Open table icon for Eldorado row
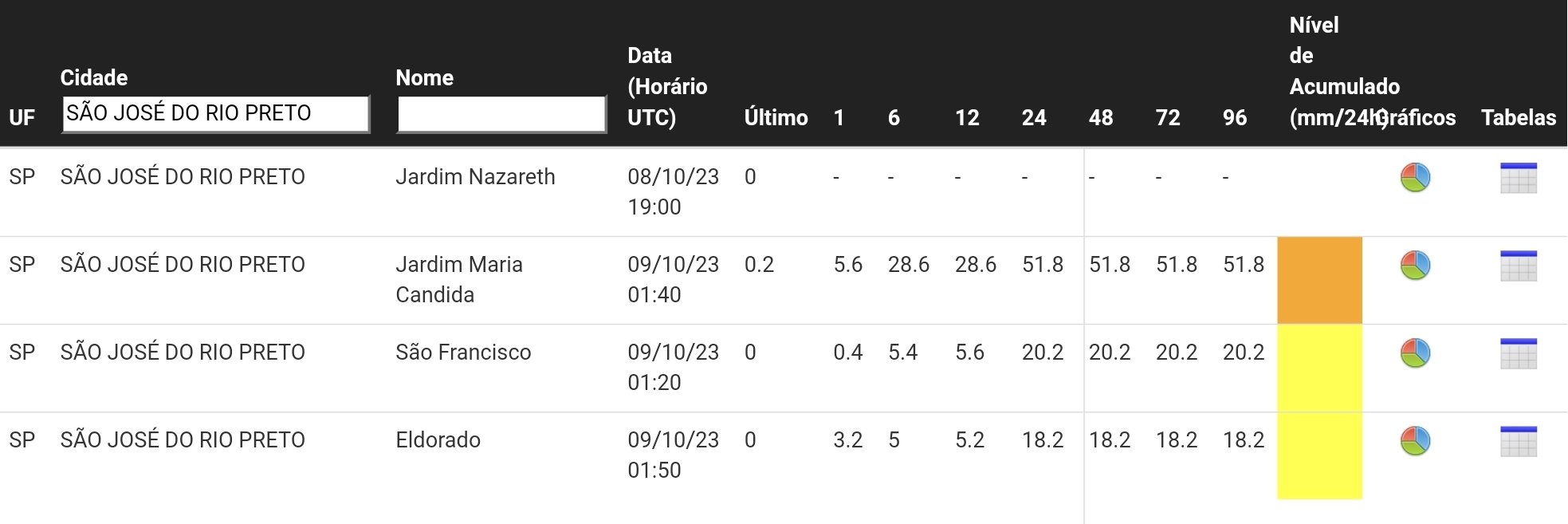Image resolution: width=1568 pixels, height=524 pixels. click(1518, 441)
